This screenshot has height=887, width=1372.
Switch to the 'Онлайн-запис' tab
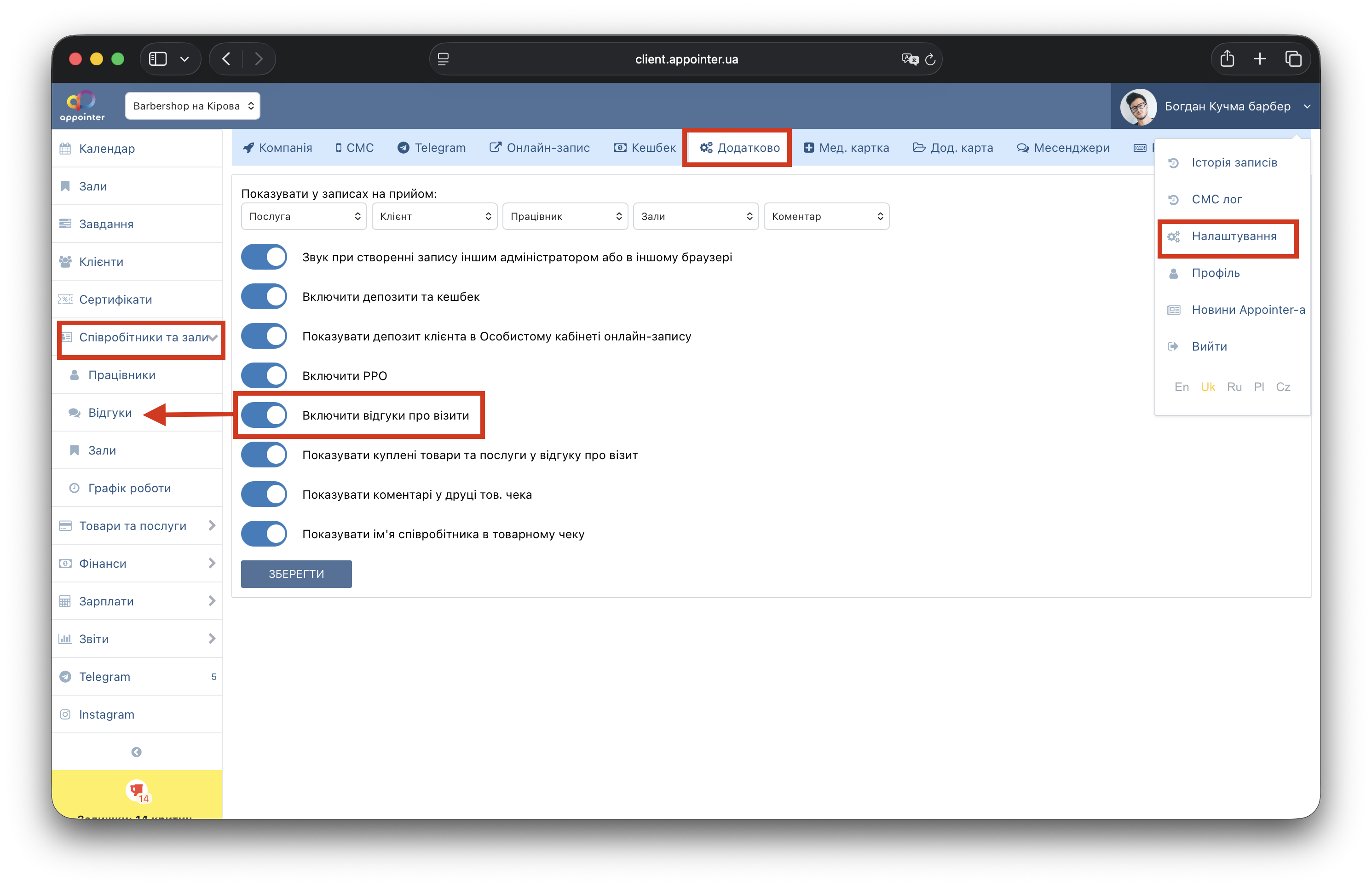[x=539, y=147]
